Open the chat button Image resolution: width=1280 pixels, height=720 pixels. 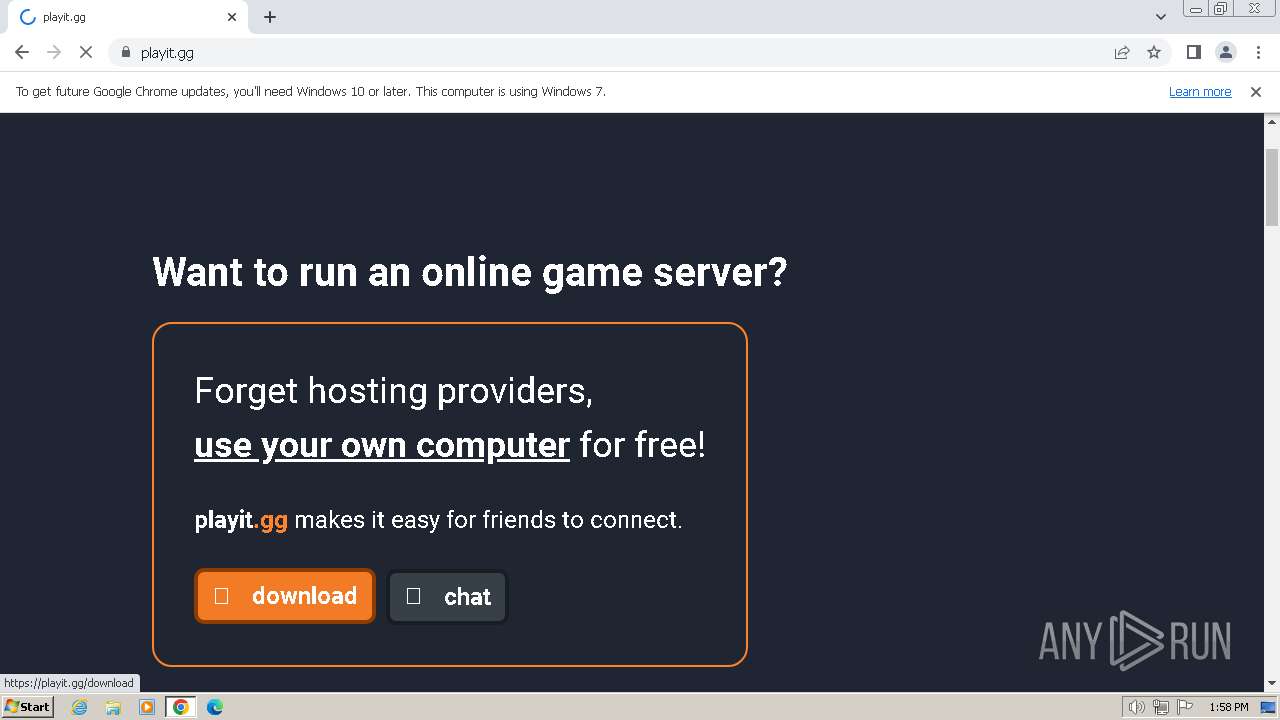(x=448, y=597)
